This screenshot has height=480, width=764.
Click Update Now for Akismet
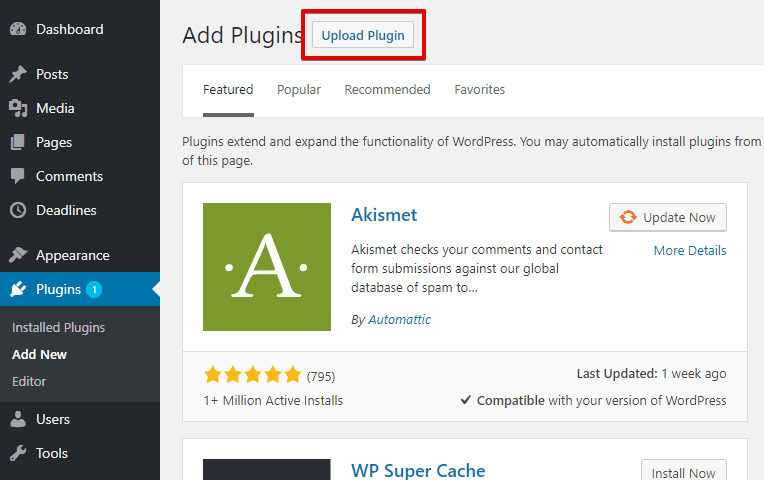(x=668, y=217)
